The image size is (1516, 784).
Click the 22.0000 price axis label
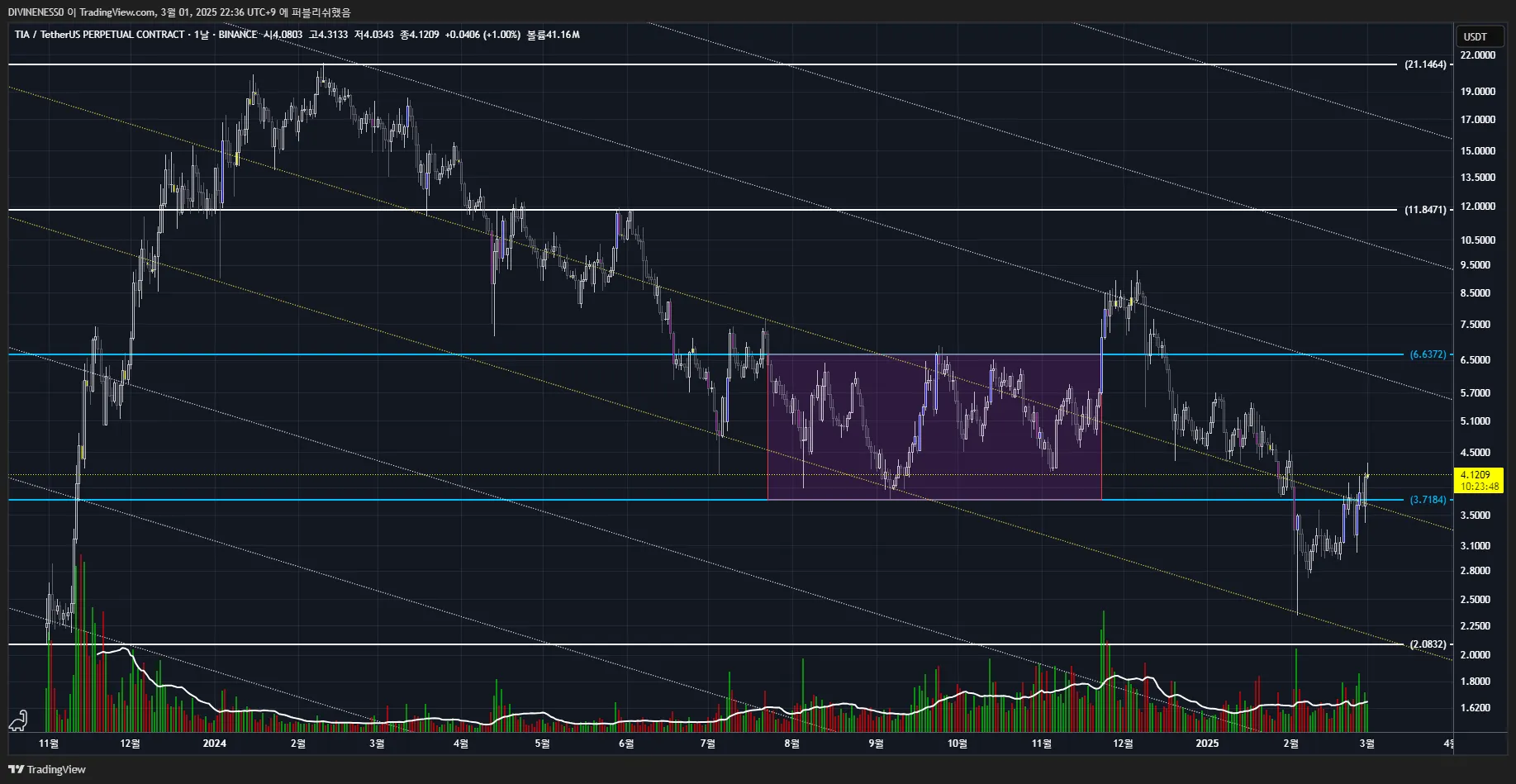(x=1478, y=55)
